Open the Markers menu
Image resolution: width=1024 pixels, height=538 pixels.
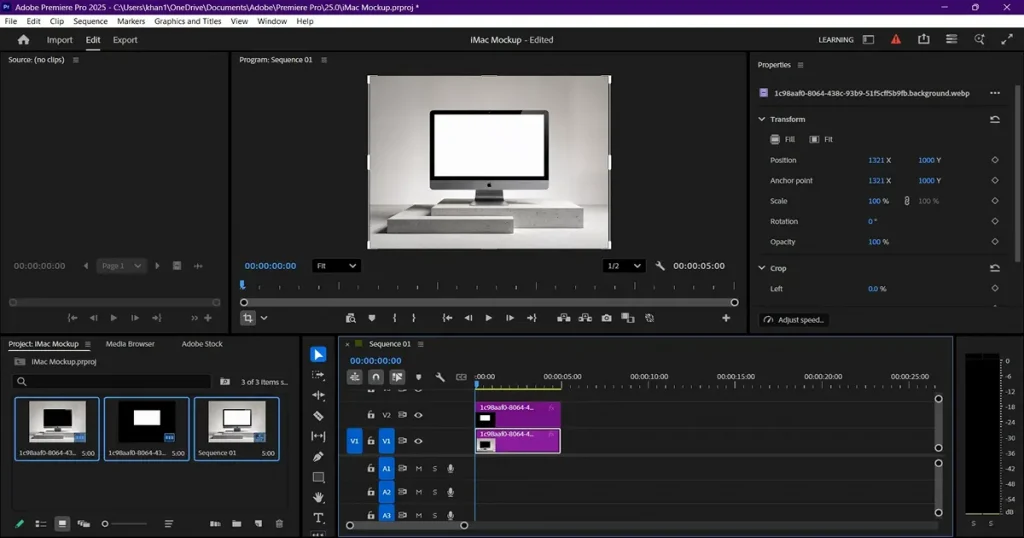pyautogui.click(x=131, y=22)
